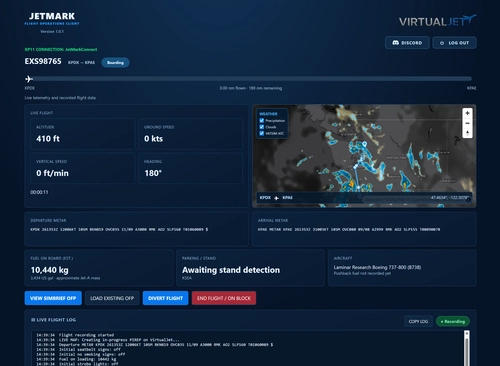Click the departure METAR string
This screenshot has height=366, width=500.
point(119,229)
